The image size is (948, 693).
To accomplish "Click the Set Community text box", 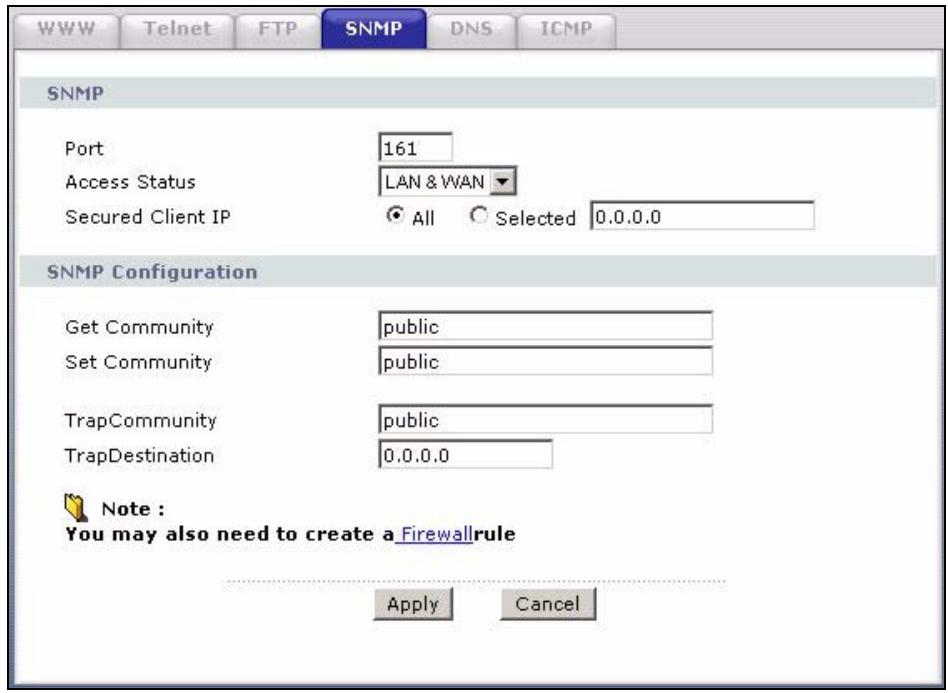I will click(x=545, y=361).
